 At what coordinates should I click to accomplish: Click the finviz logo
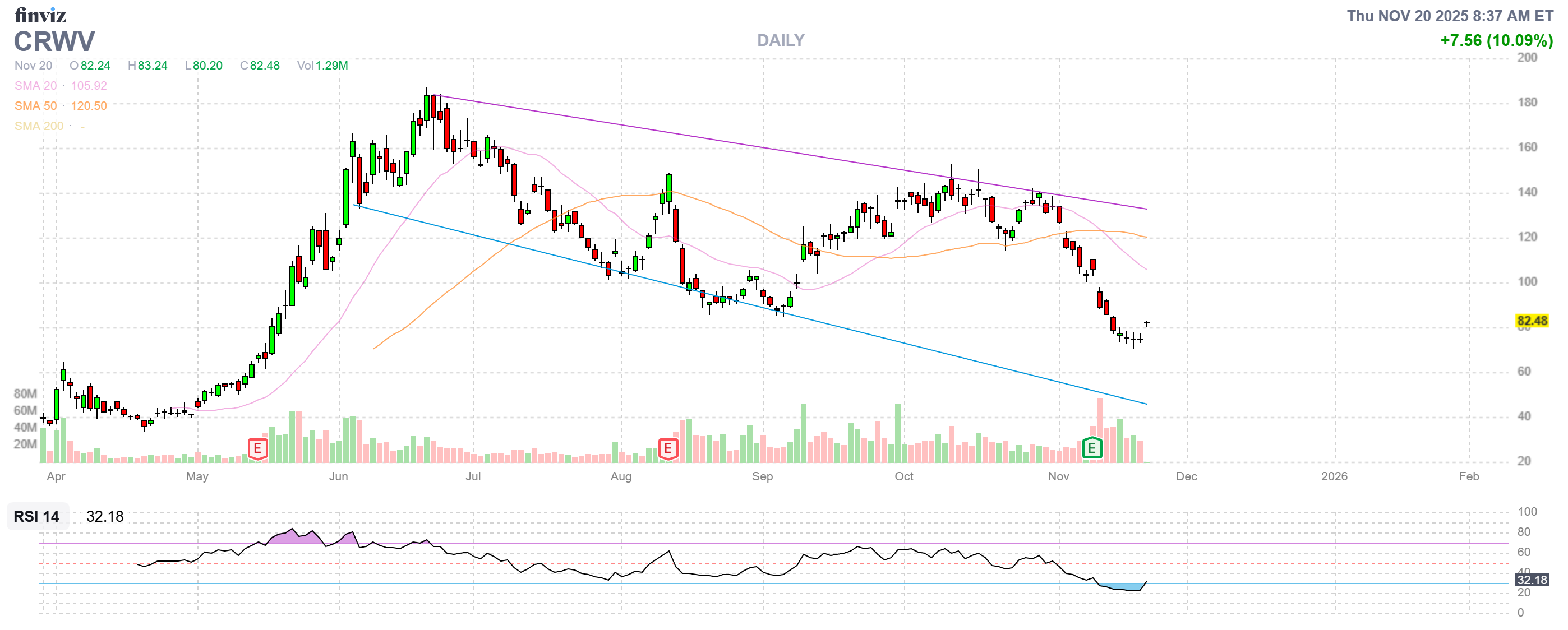point(40,15)
